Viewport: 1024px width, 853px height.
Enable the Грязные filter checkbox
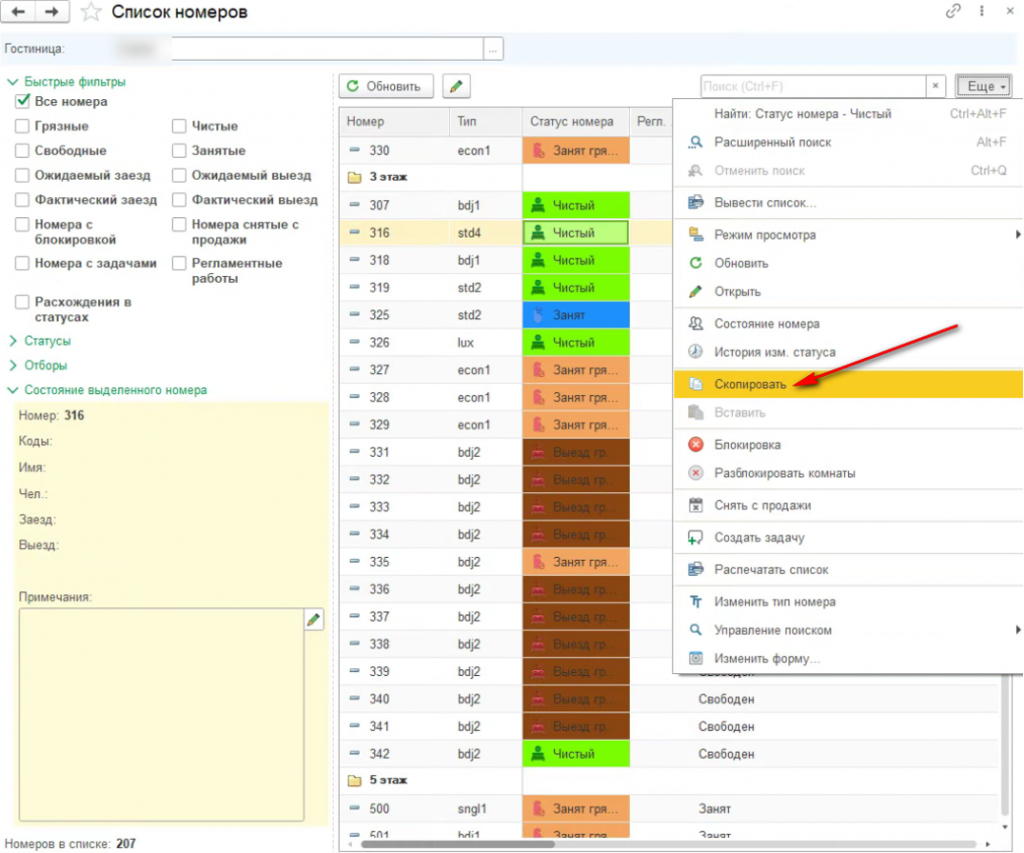(22, 126)
